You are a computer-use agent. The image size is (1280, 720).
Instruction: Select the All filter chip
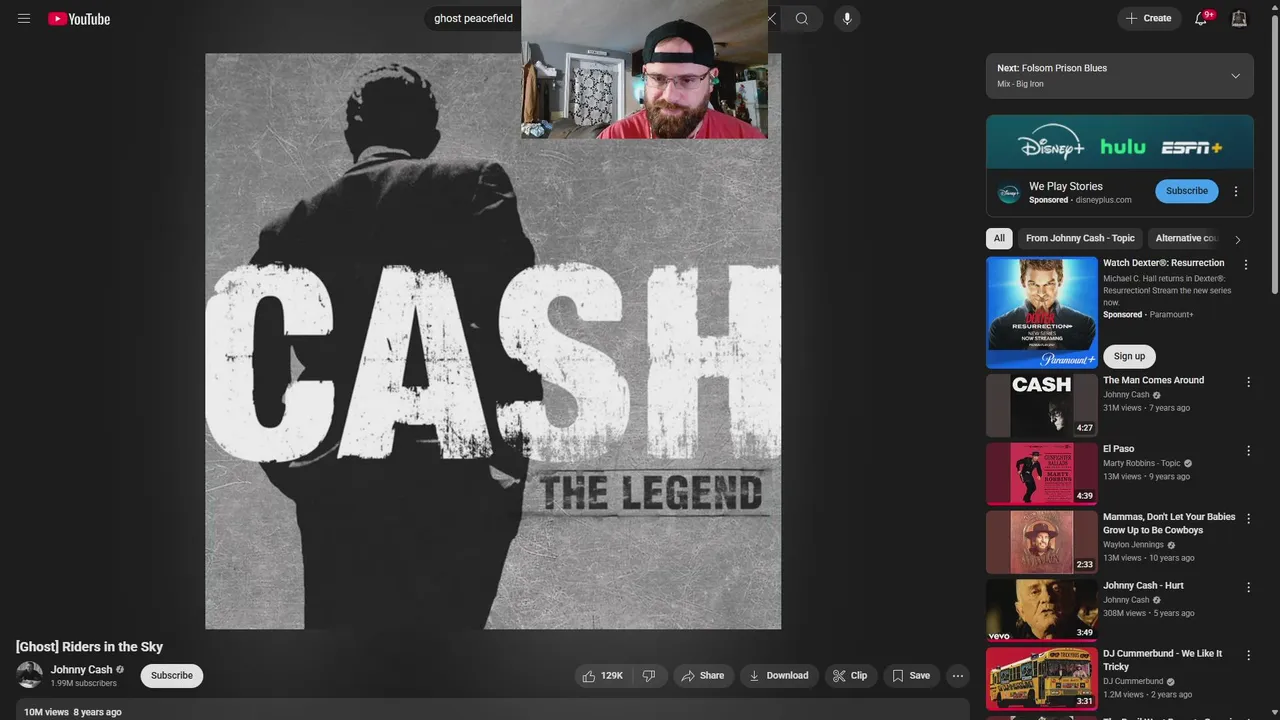point(999,238)
